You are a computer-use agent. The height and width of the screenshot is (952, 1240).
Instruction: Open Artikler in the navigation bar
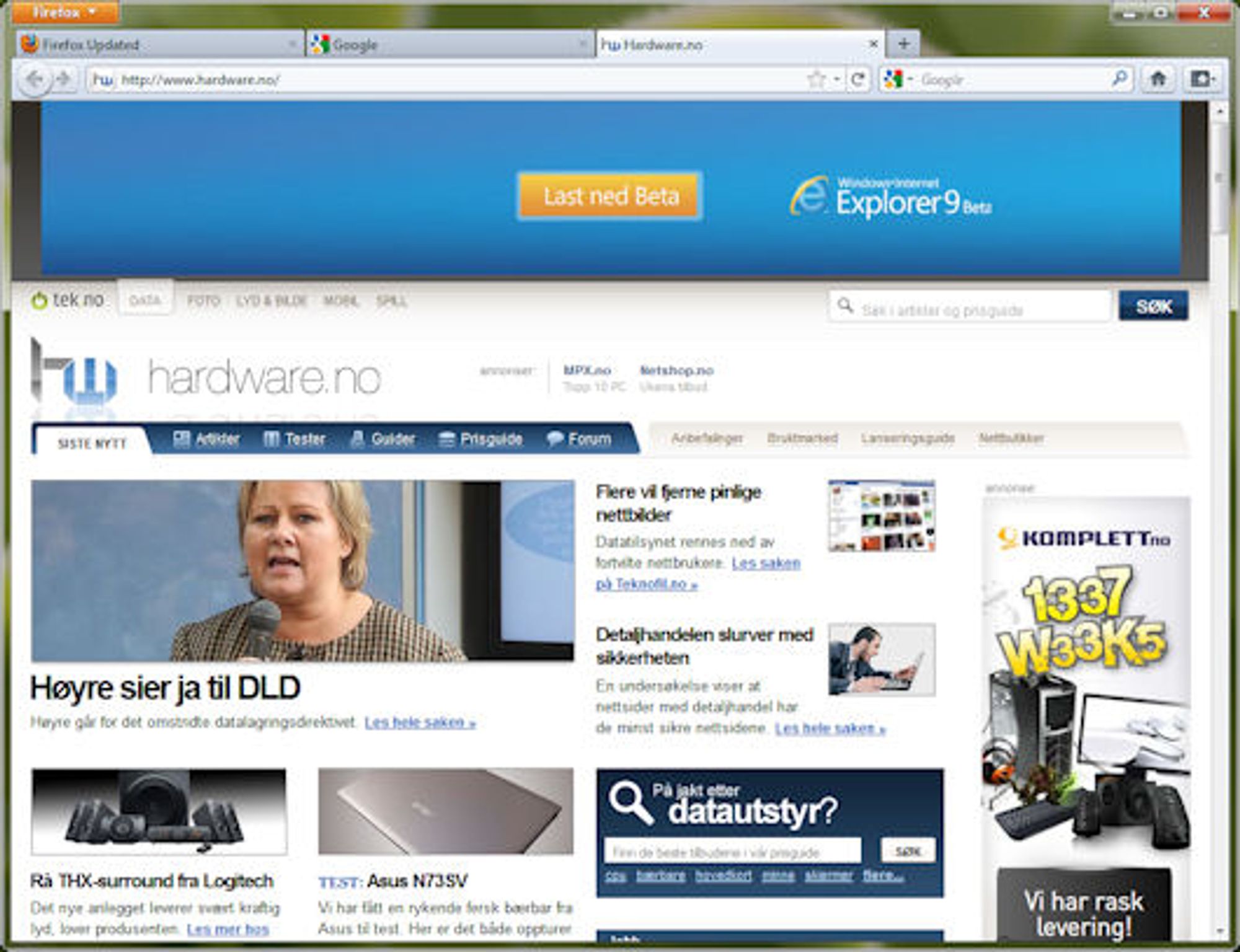(x=206, y=439)
